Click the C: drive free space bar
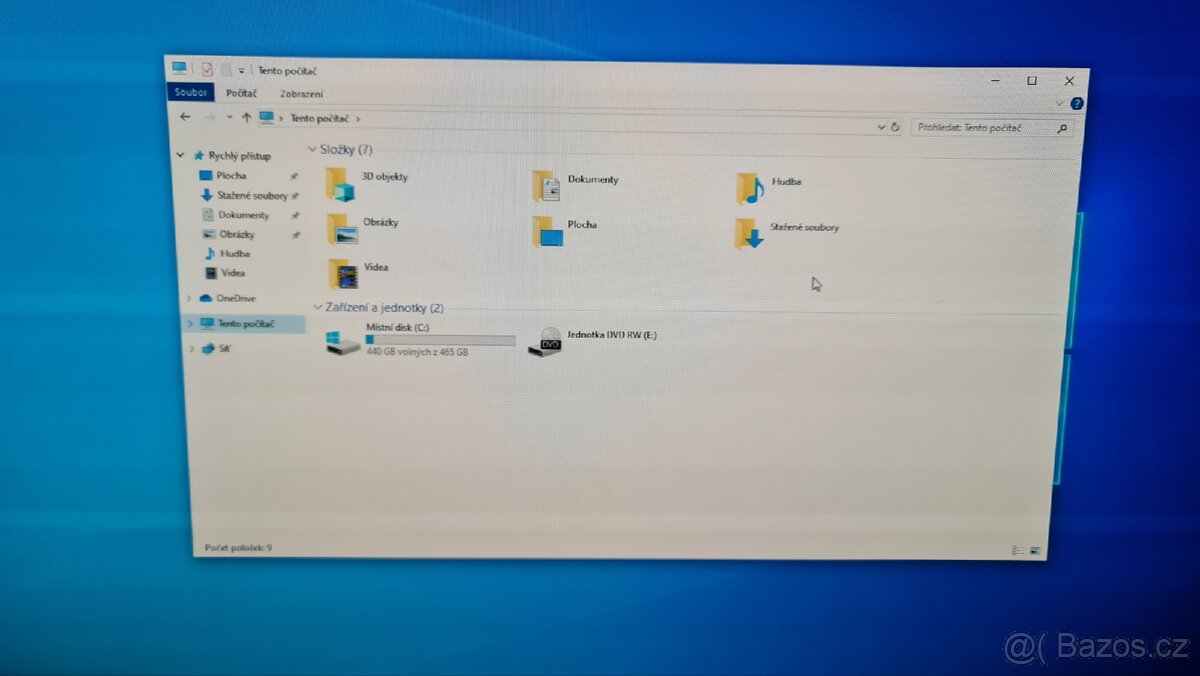1200x676 pixels. click(440, 339)
